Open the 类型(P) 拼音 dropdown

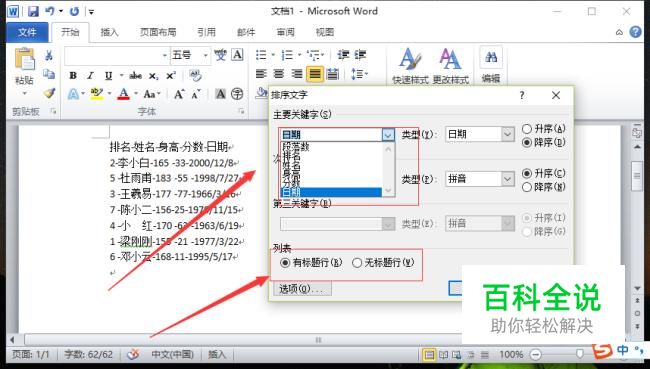(x=508, y=179)
